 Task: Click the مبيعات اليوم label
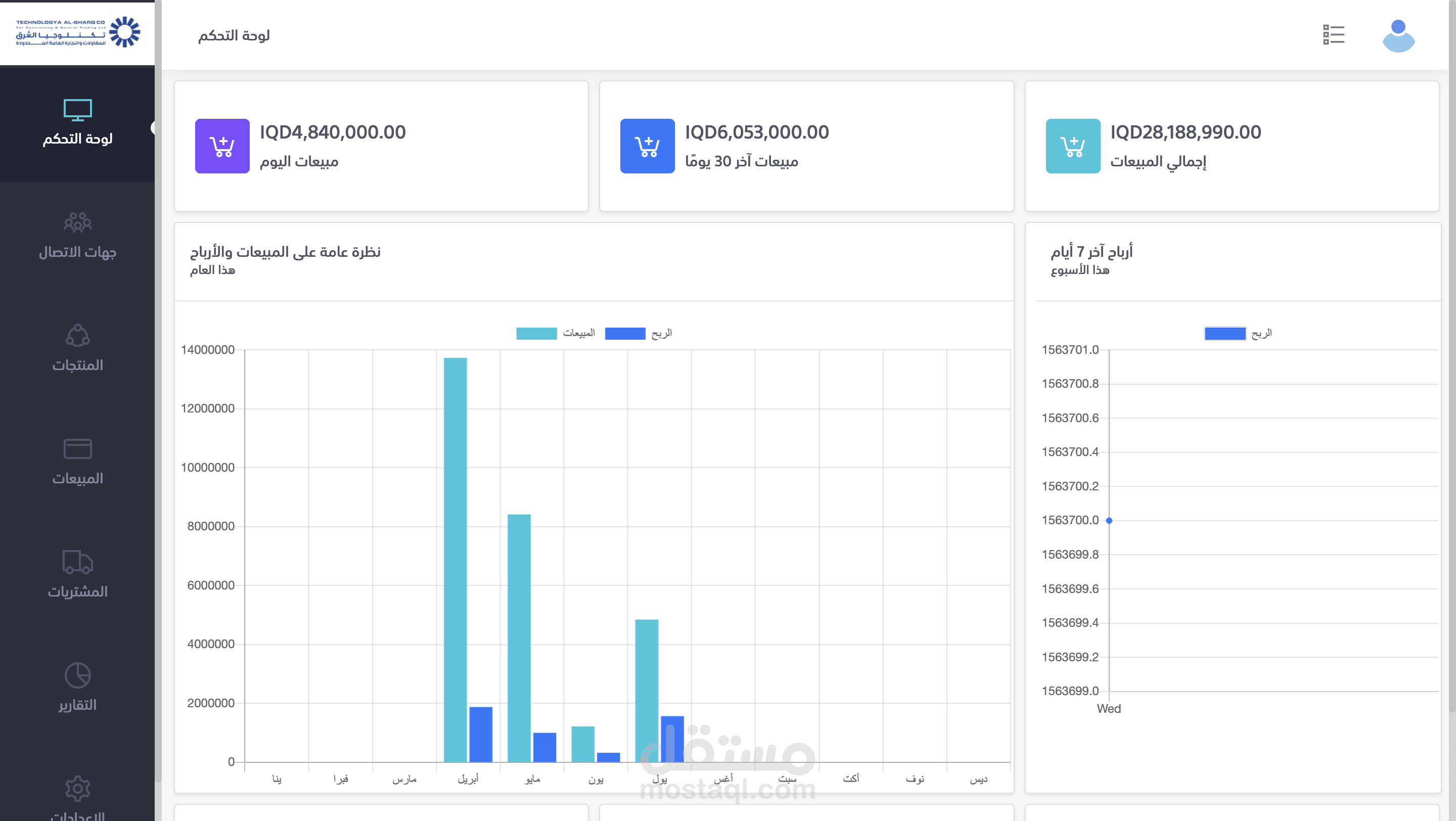click(299, 162)
